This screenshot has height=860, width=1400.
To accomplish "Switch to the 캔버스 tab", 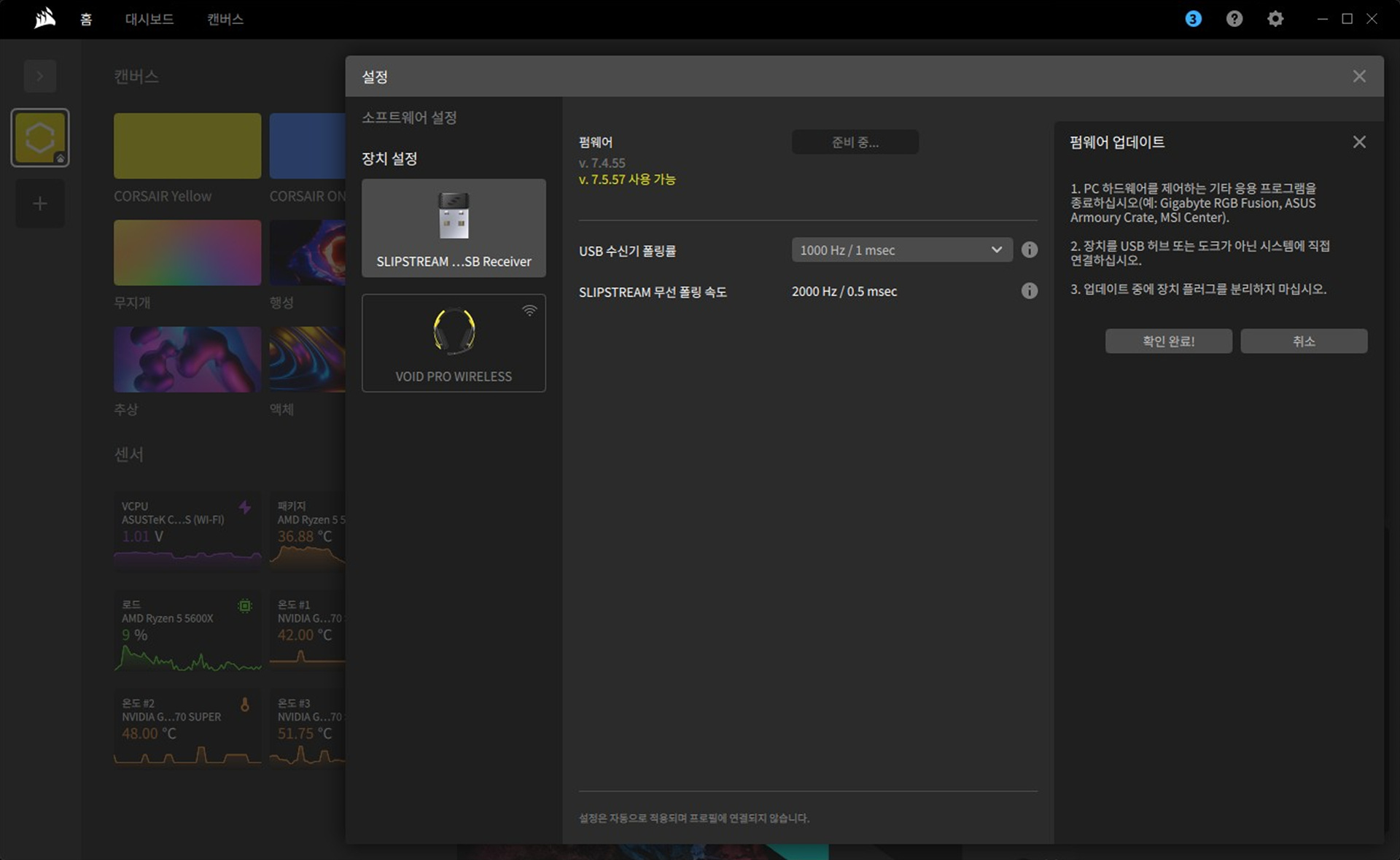I will pos(225,20).
